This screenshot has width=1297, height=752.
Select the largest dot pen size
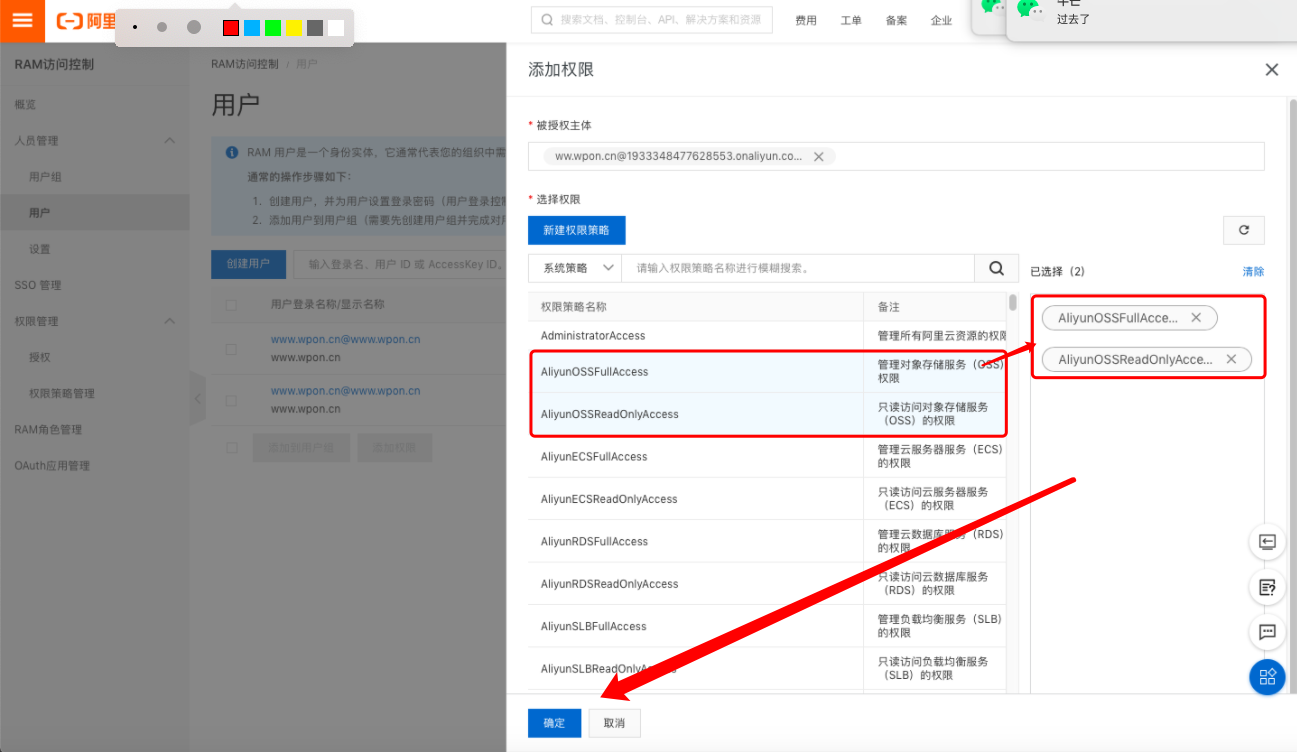tap(194, 27)
